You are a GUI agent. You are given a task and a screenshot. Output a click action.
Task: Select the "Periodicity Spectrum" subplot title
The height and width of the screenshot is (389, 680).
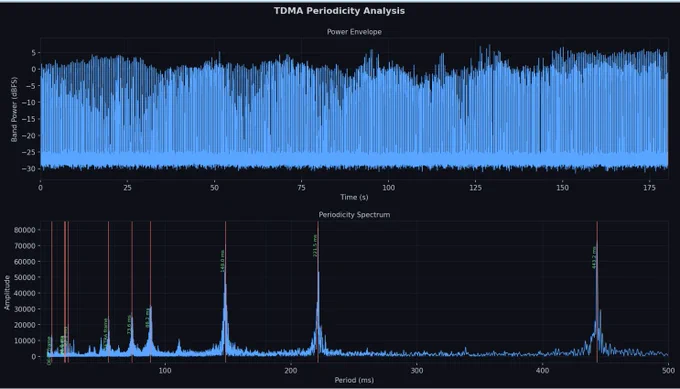coord(354,215)
